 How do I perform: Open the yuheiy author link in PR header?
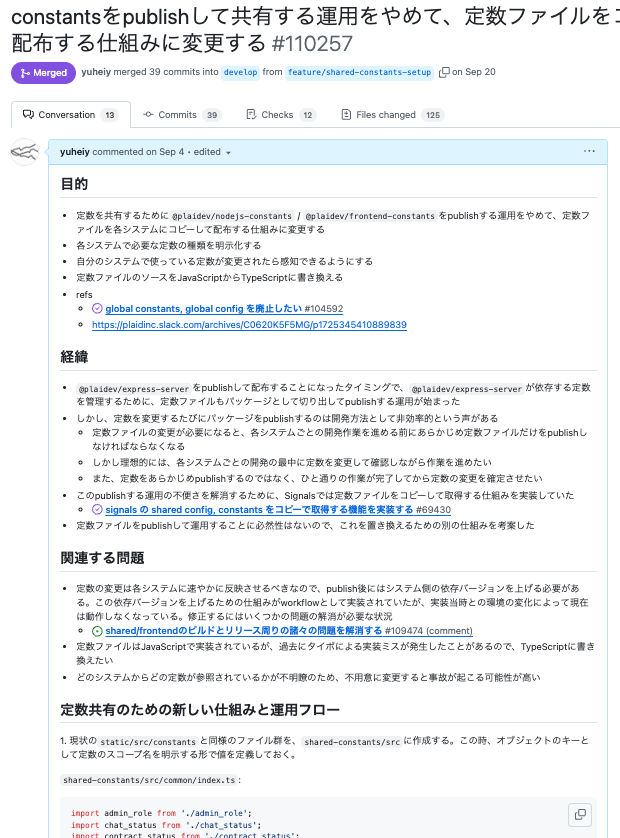tap(96, 72)
